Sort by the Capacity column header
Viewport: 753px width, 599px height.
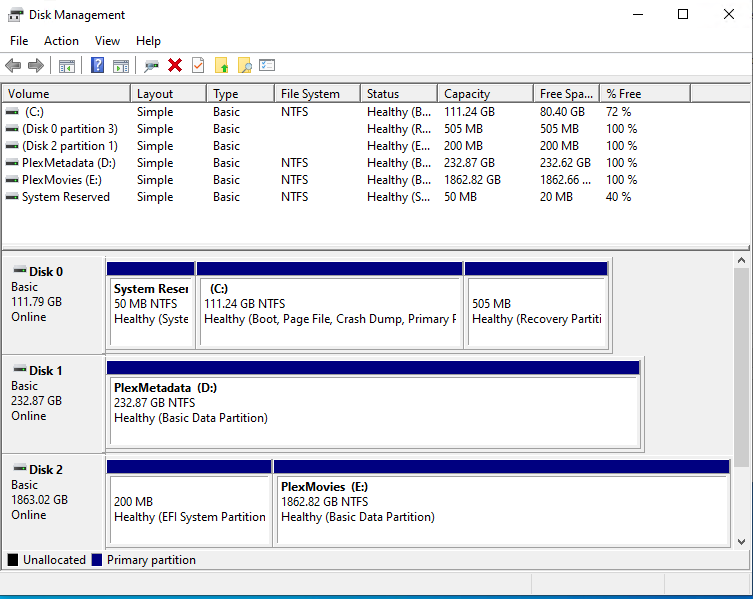467,94
